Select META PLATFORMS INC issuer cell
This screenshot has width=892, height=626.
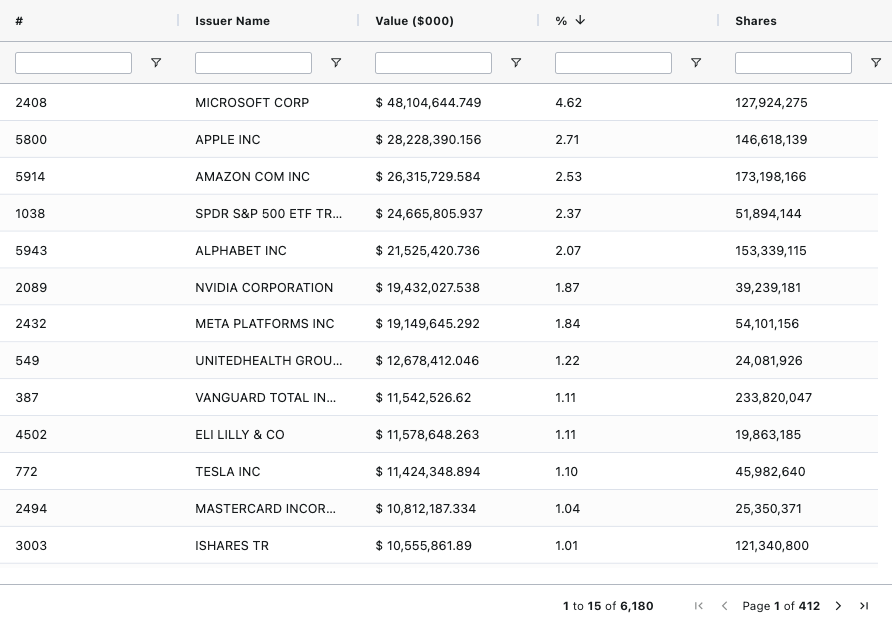pos(265,323)
